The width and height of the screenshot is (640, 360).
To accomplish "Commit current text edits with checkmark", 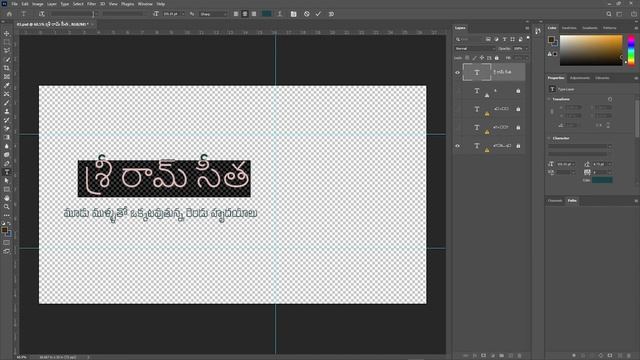I will tap(318, 14).
